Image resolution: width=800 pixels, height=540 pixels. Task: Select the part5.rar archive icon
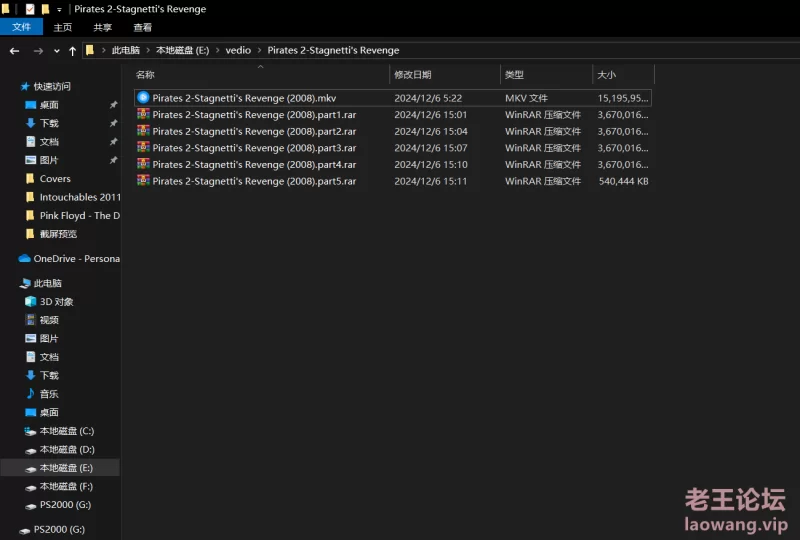[143, 181]
